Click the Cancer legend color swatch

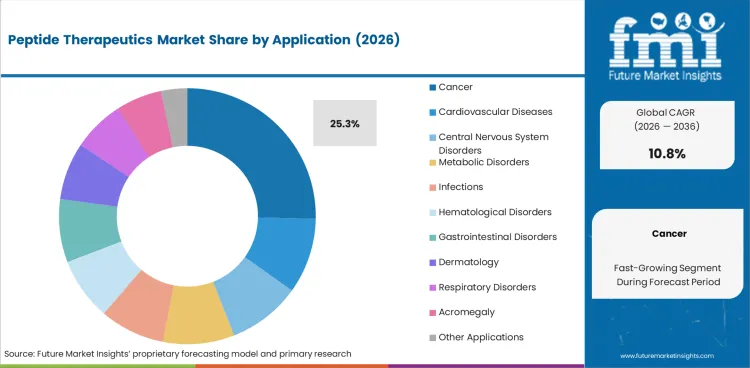pyautogui.click(x=432, y=87)
